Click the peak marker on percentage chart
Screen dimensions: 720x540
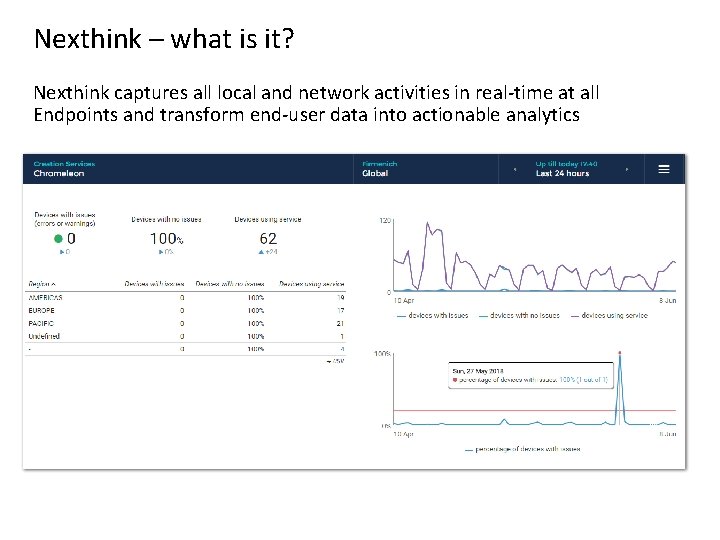(x=620, y=353)
